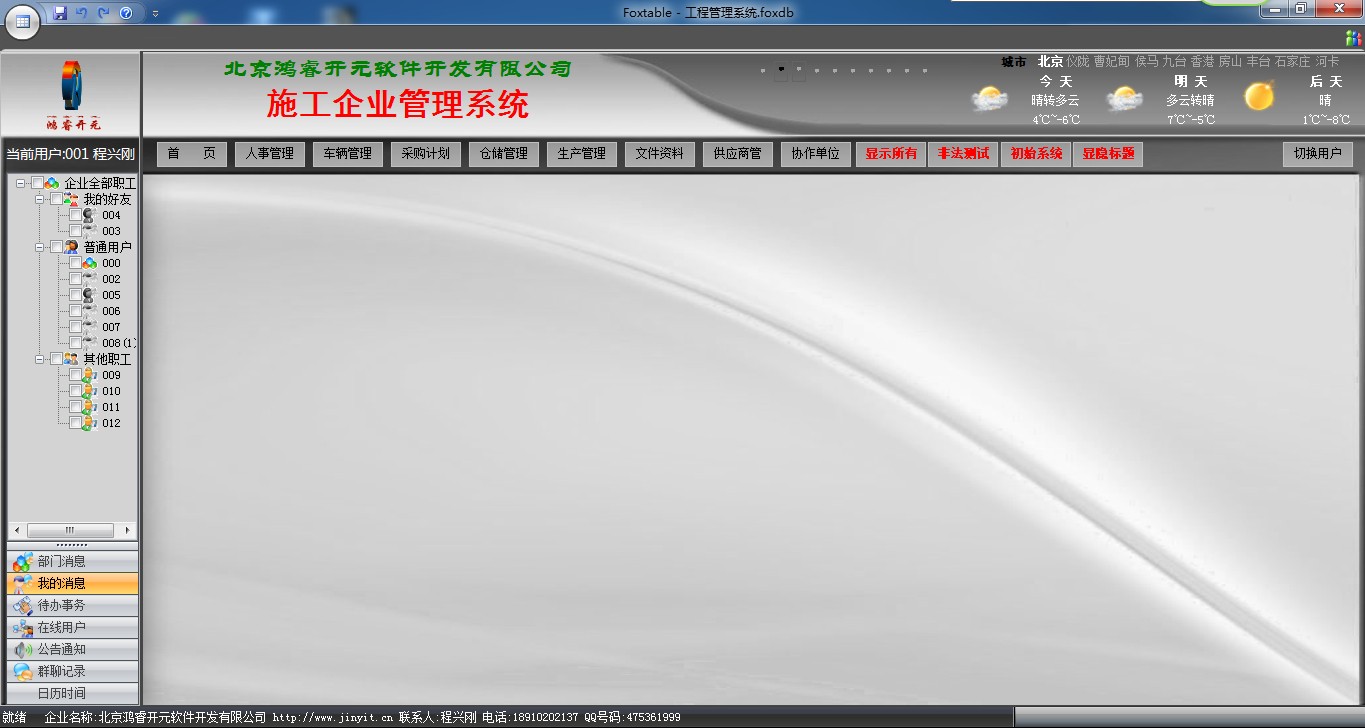Collapse the 普通用户 tree node
Image resolution: width=1365 pixels, height=728 pixels.
click(x=40, y=247)
